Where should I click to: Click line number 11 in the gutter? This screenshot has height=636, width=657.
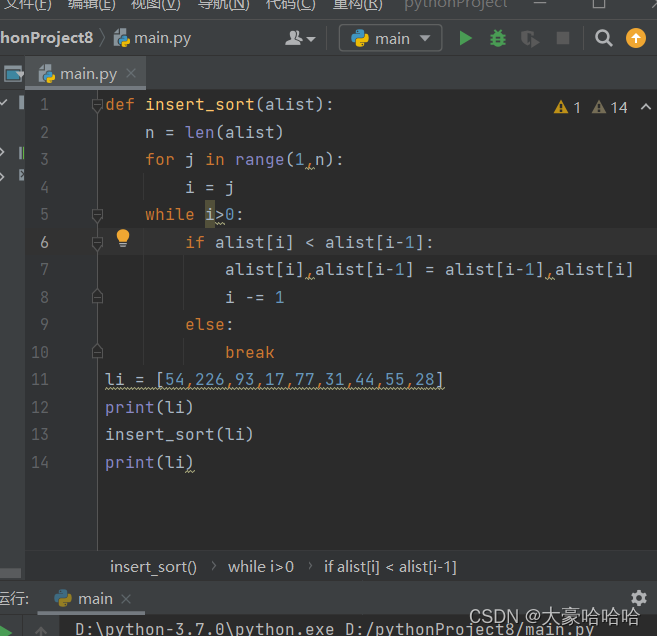40,380
